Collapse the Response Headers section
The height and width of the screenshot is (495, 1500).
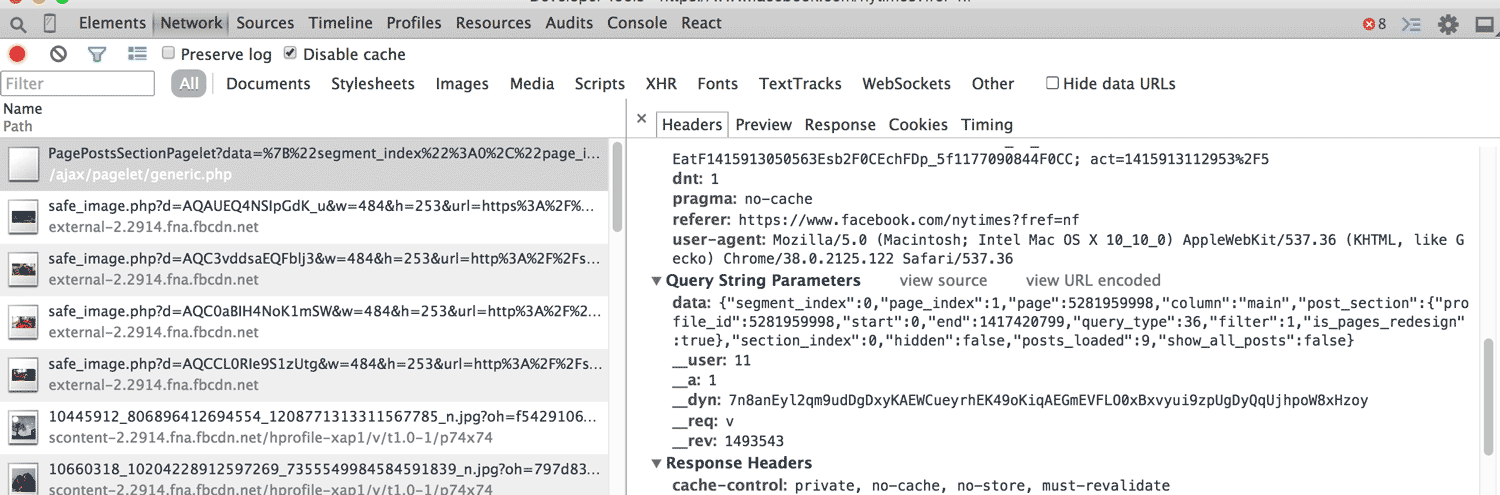(x=657, y=464)
